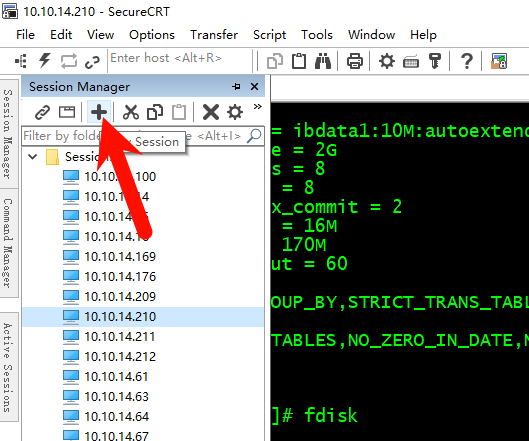Image resolution: width=529 pixels, height=441 pixels.
Task: Click the Keymap editor keyboard icon
Action: [x=411, y=62]
